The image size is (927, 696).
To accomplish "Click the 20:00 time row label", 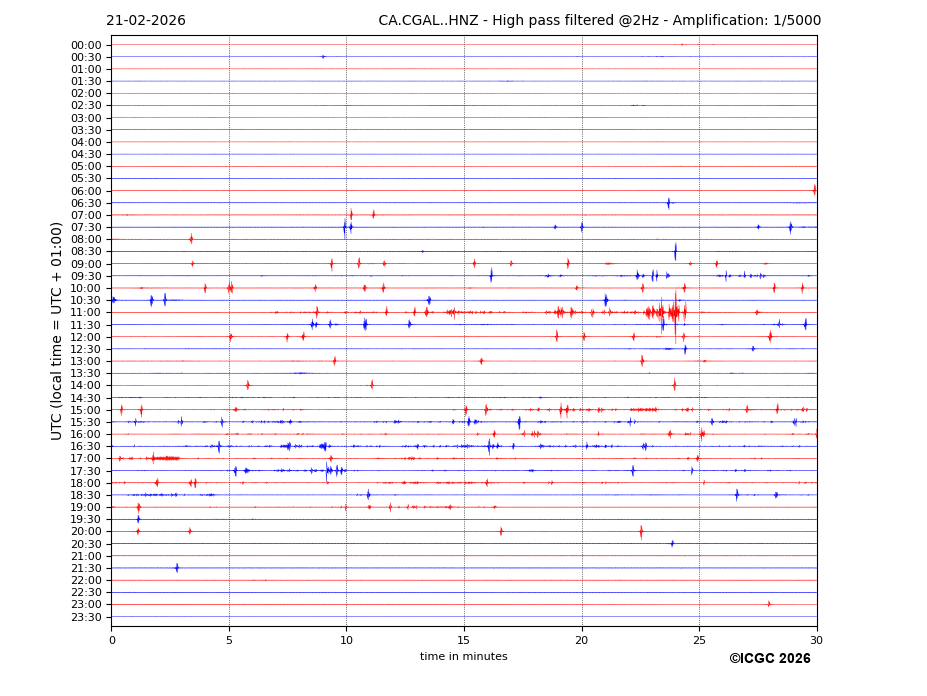I will (86, 532).
